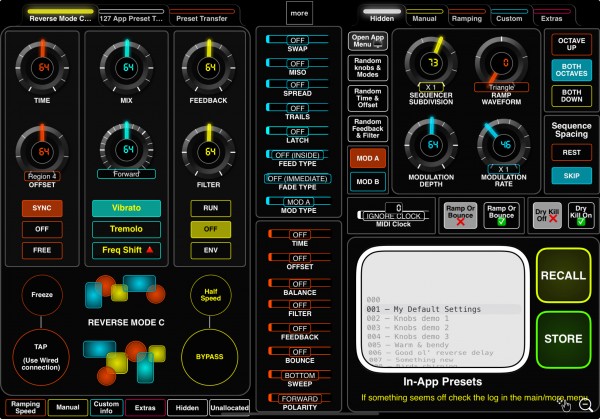The height and width of the screenshot is (419, 600).
Task: Toggle the LATCH switch
Action: click(x=297, y=132)
